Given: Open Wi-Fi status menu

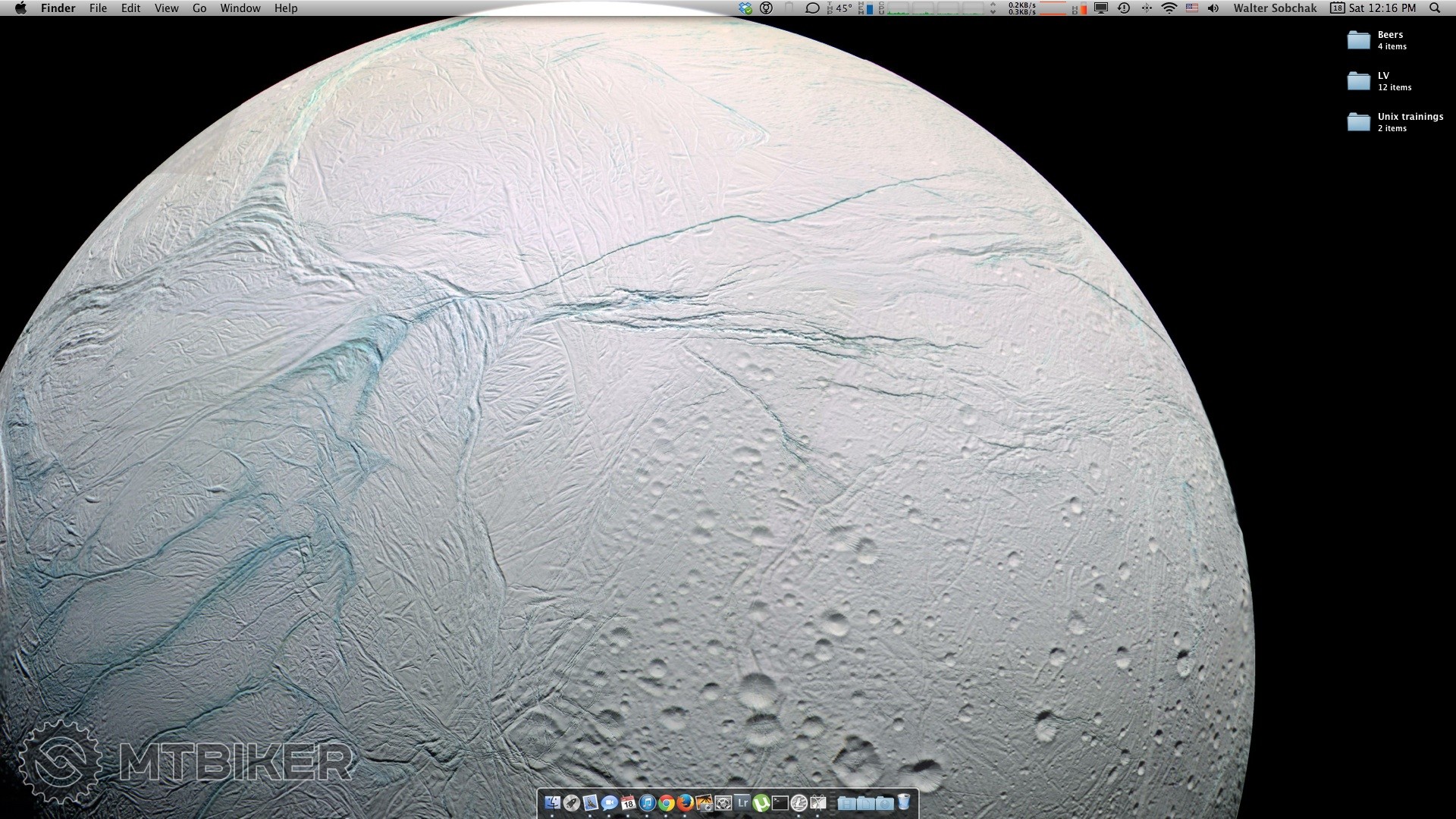Looking at the screenshot, I should pos(1169,8).
